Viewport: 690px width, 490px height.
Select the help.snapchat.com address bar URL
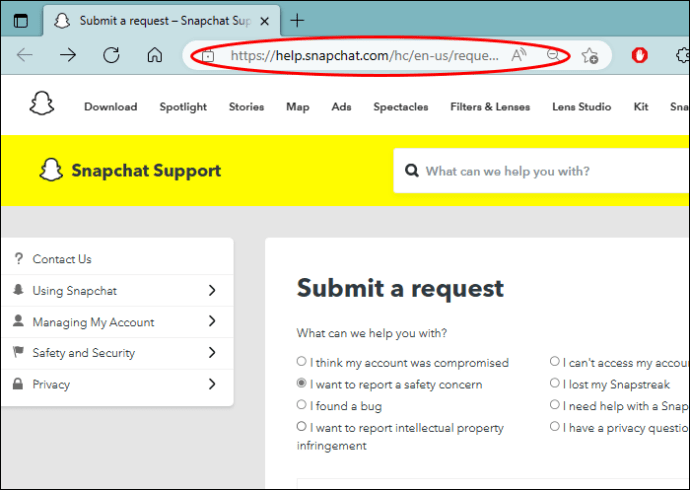click(x=365, y=56)
